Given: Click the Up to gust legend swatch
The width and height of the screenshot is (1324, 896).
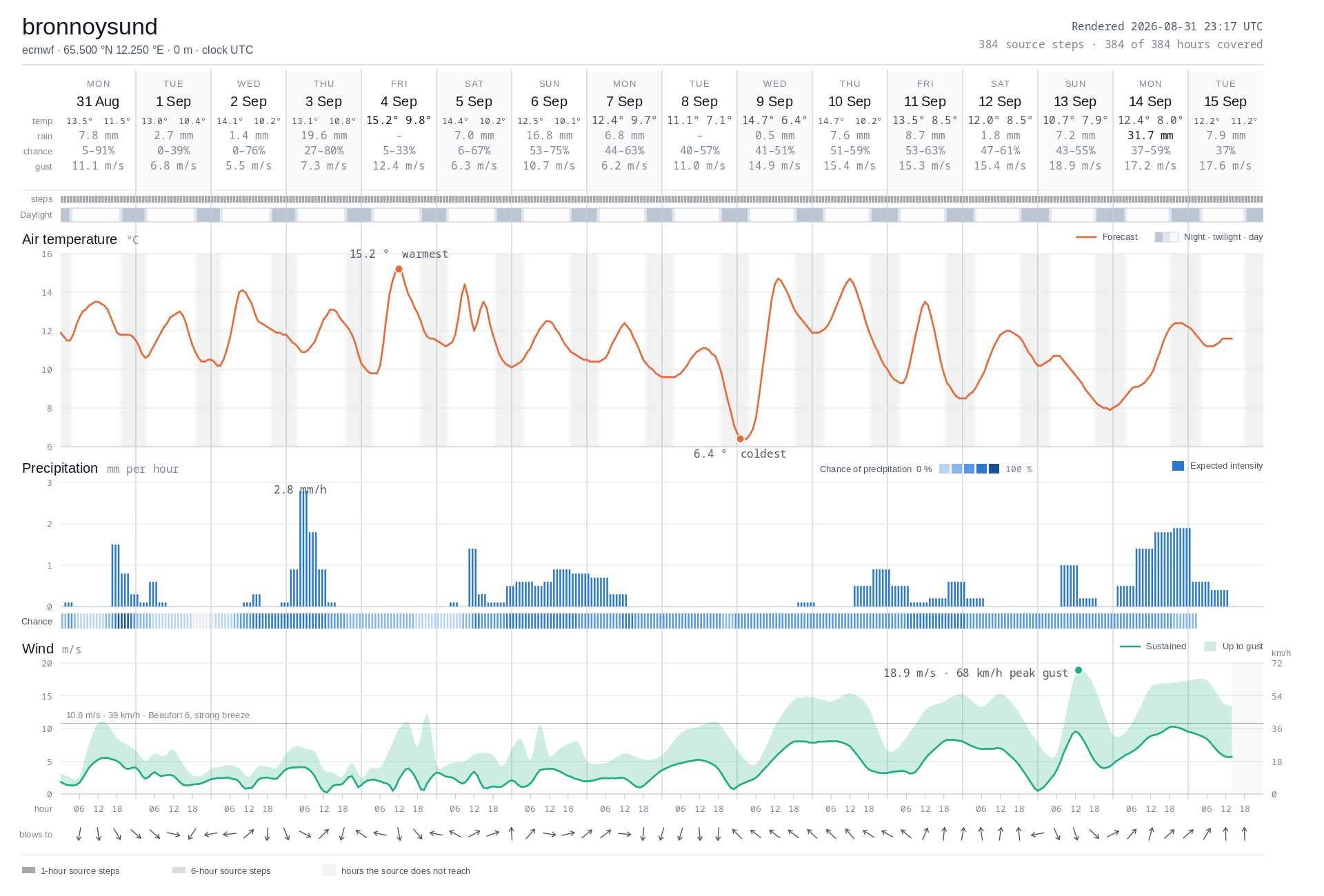Looking at the screenshot, I should 1210,646.
